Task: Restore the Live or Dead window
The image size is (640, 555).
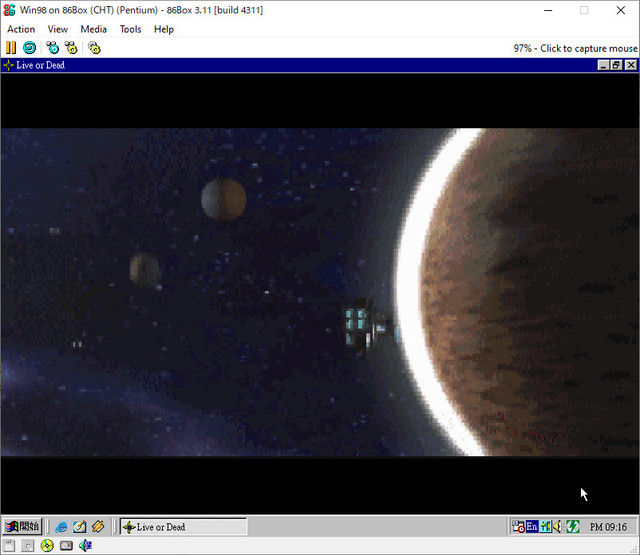Action: [616, 65]
